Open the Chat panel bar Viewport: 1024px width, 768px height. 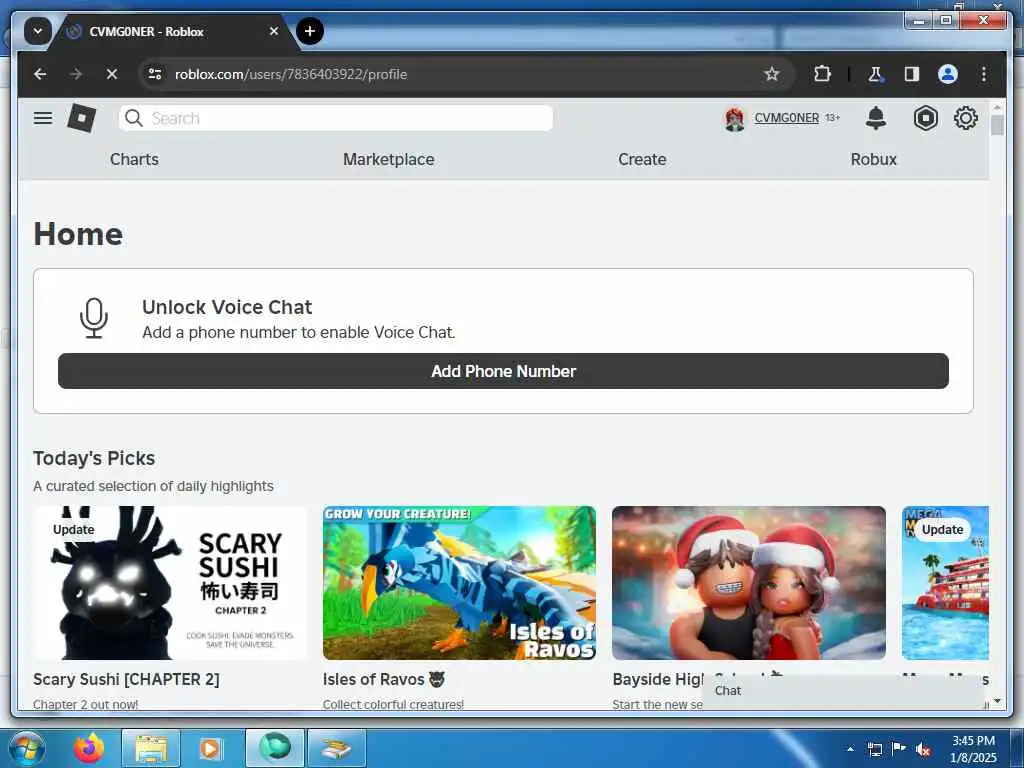point(842,691)
